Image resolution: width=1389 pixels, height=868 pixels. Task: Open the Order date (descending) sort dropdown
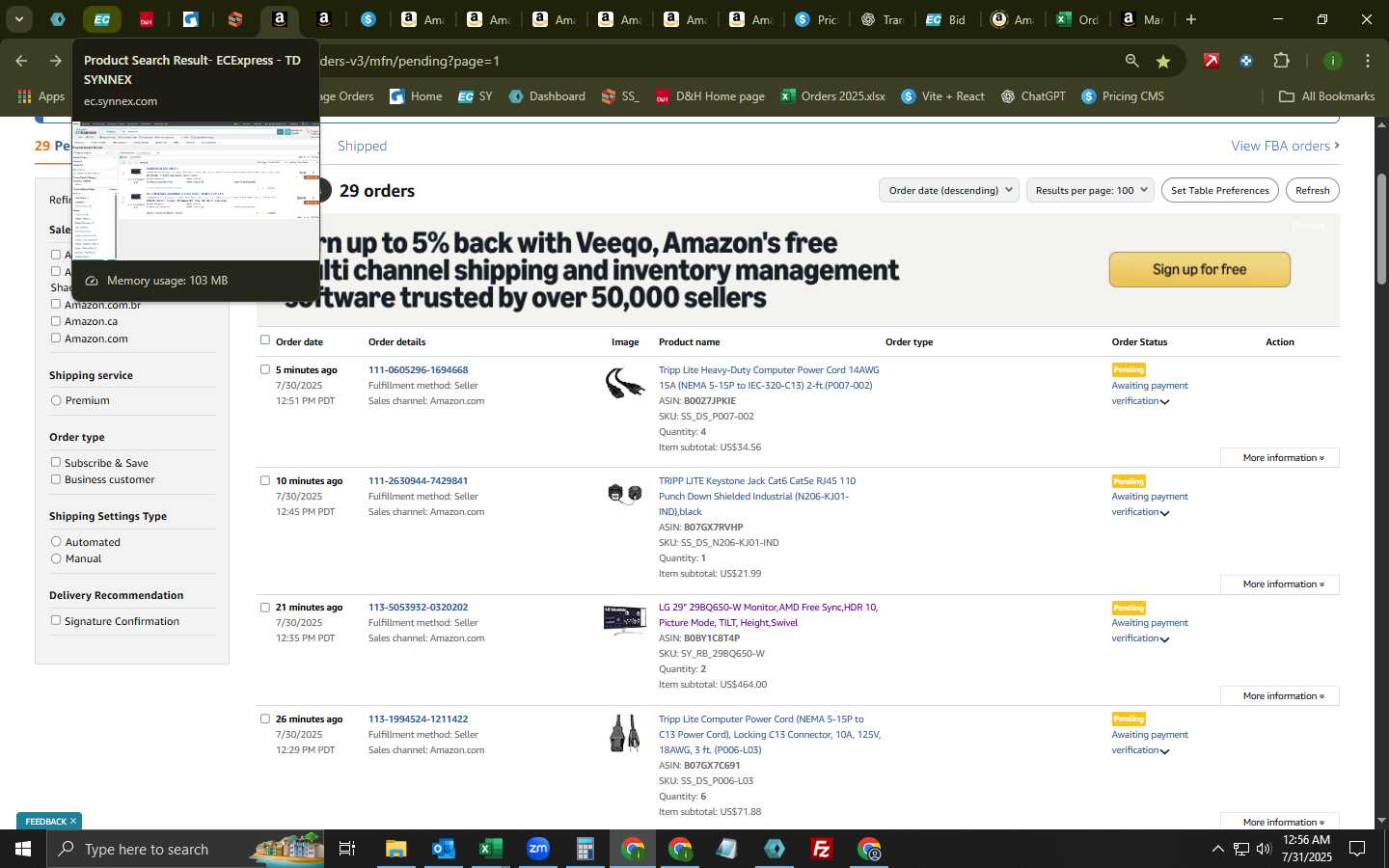[x=949, y=190]
